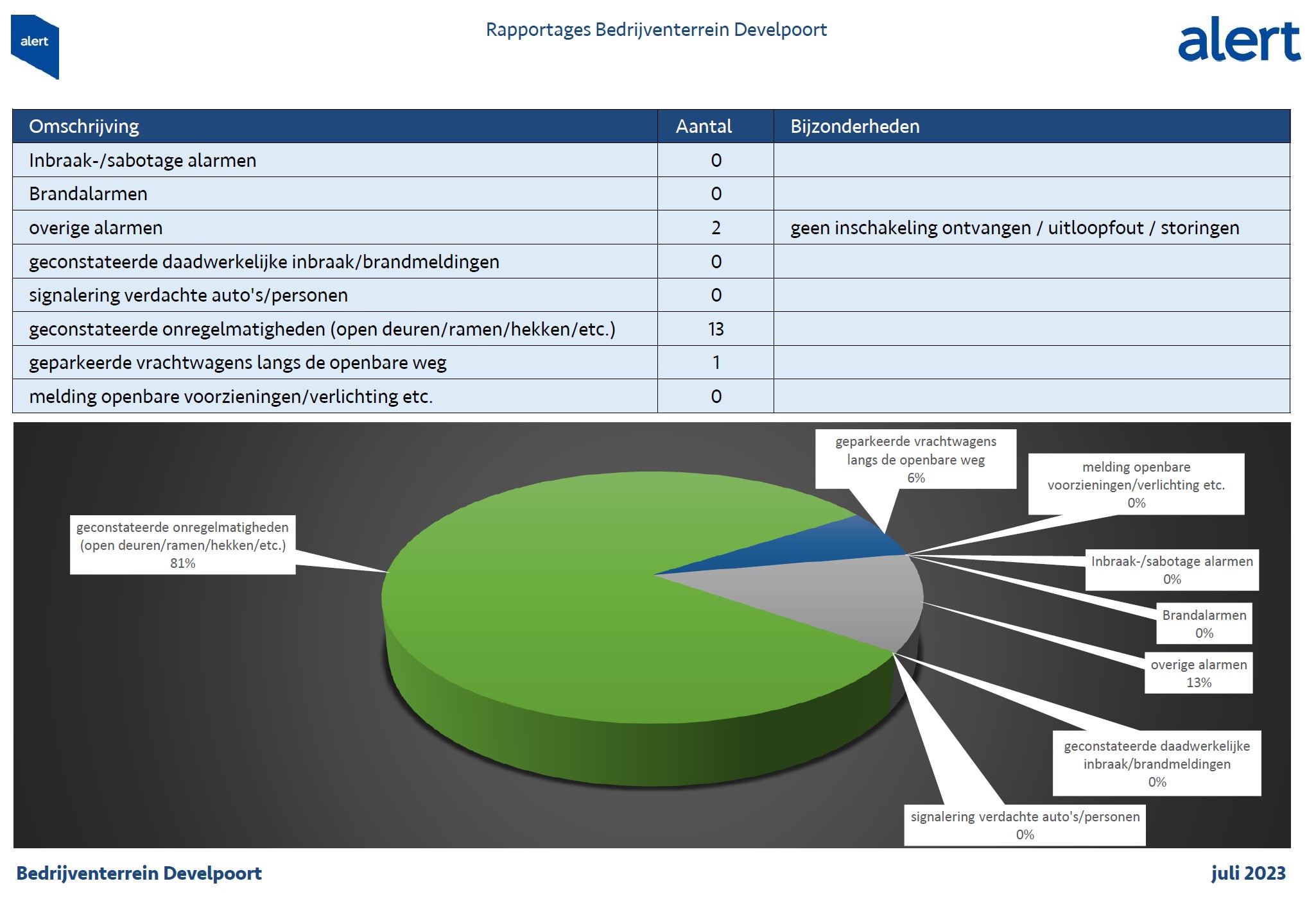Select the Aantal column header
Screen dimensions: 1316x906
pyautogui.click(x=704, y=126)
